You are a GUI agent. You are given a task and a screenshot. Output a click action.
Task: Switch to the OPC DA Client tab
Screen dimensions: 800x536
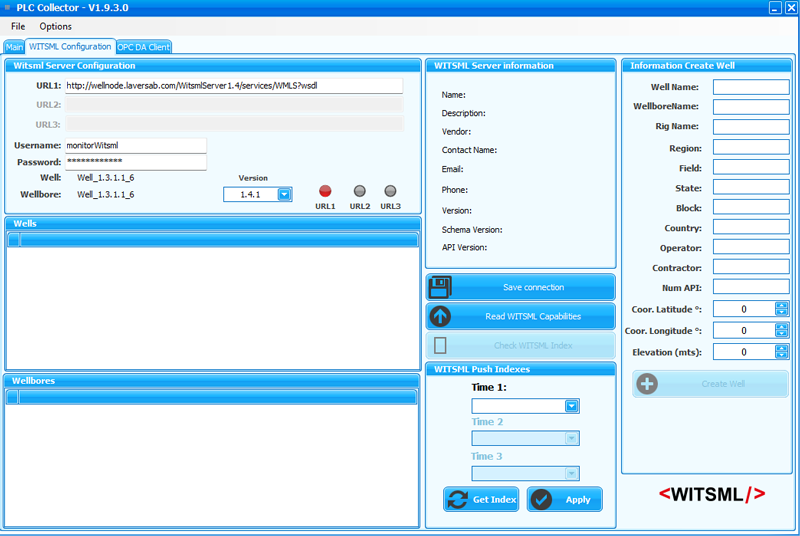click(x=144, y=47)
